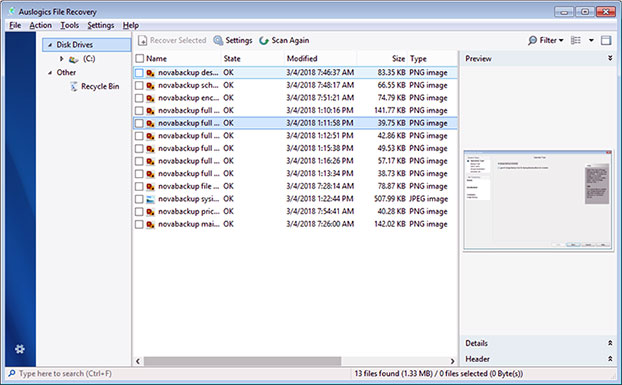Open the Help menu
The image size is (622, 385).
(131, 25)
